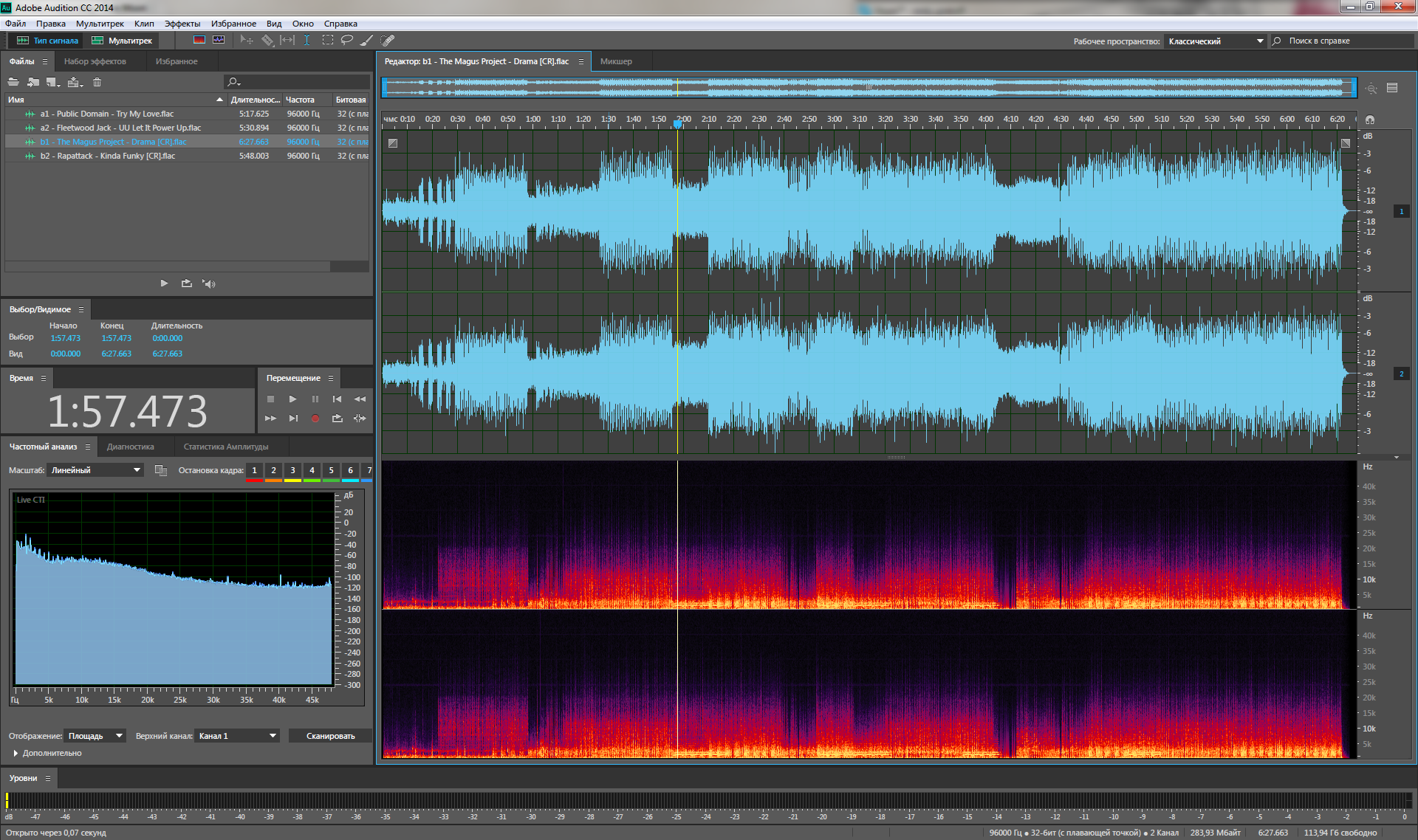This screenshot has width=1418, height=840.
Task: Select the Move tool
Action: (x=247, y=40)
